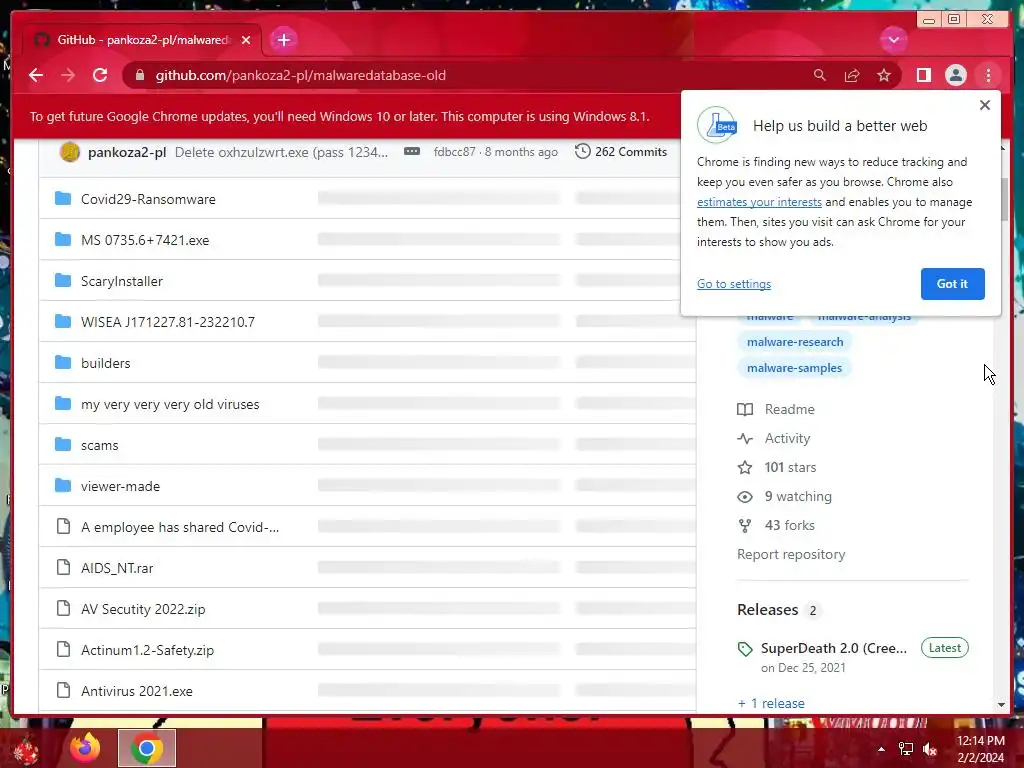
Task: Open Go to settings link
Action: coord(733,284)
